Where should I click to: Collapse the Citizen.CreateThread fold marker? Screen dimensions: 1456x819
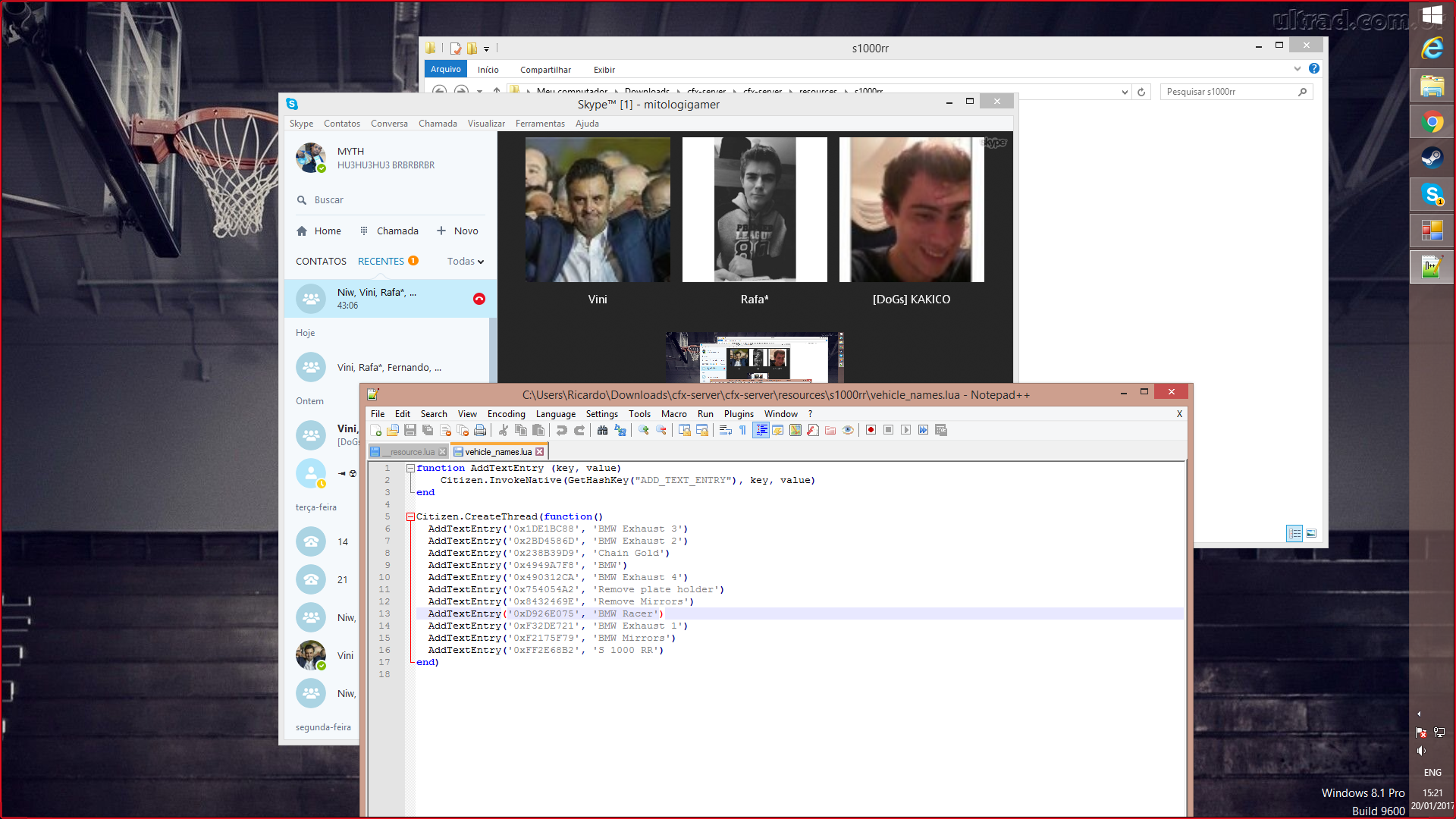coord(410,517)
